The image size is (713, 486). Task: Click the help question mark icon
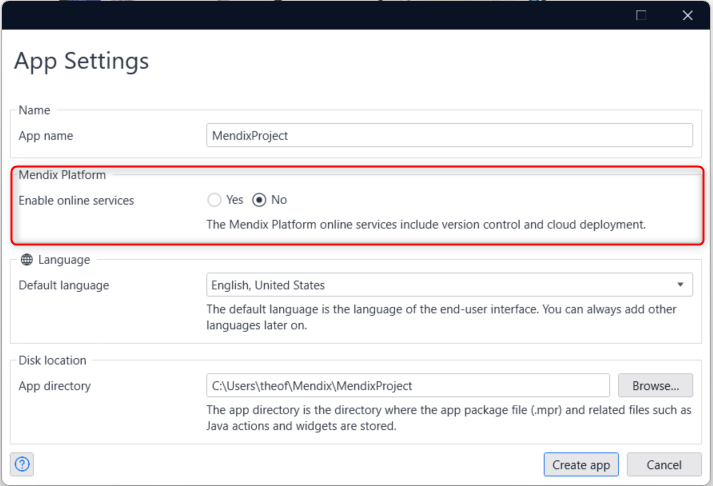[x=22, y=464]
